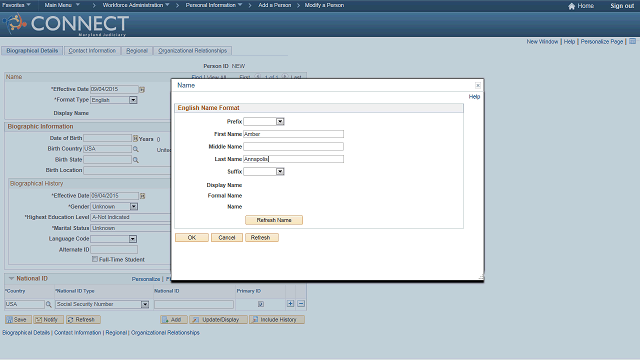Image resolution: width=640 pixels, height=360 pixels.
Task: Click the Refresh button in Name dialog
Action: point(262,238)
